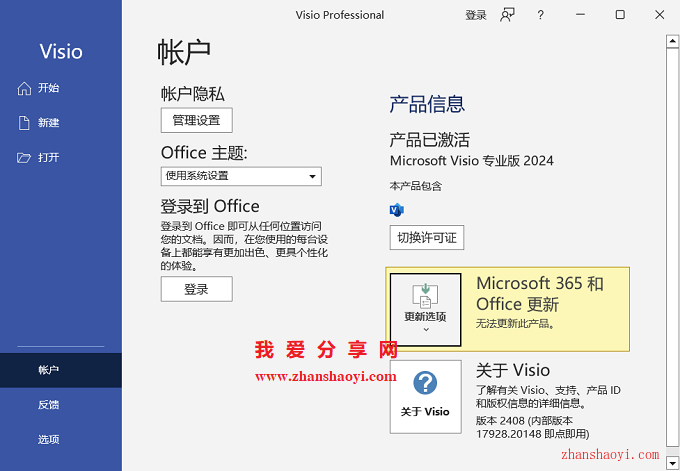Click the 帐户隐私 heading
Image resolution: width=680 pixels, height=471 pixels.
coord(193,94)
